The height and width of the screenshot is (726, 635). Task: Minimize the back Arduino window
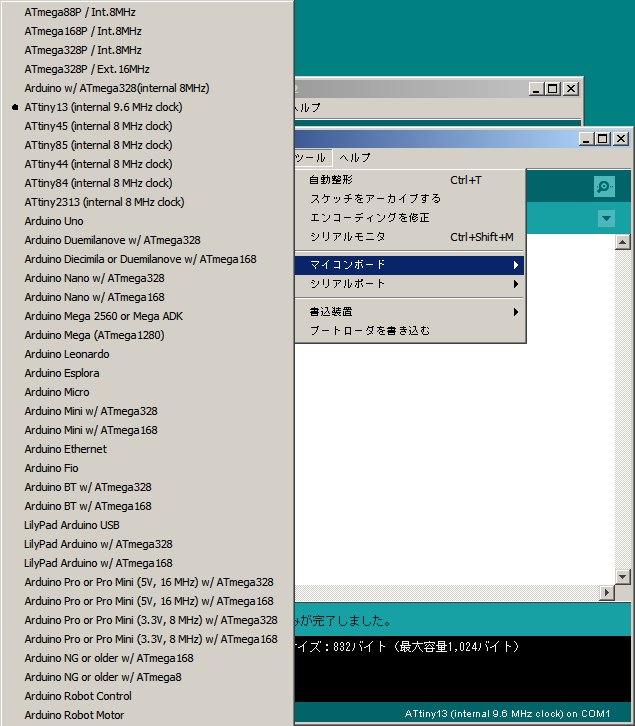(x=536, y=88)
